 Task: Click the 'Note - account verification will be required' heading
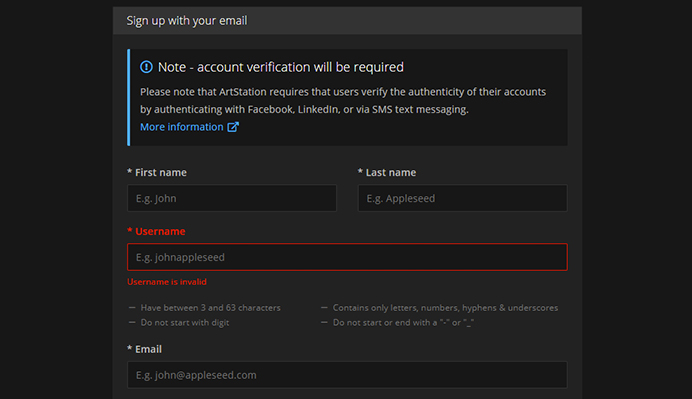coord(281,67)
